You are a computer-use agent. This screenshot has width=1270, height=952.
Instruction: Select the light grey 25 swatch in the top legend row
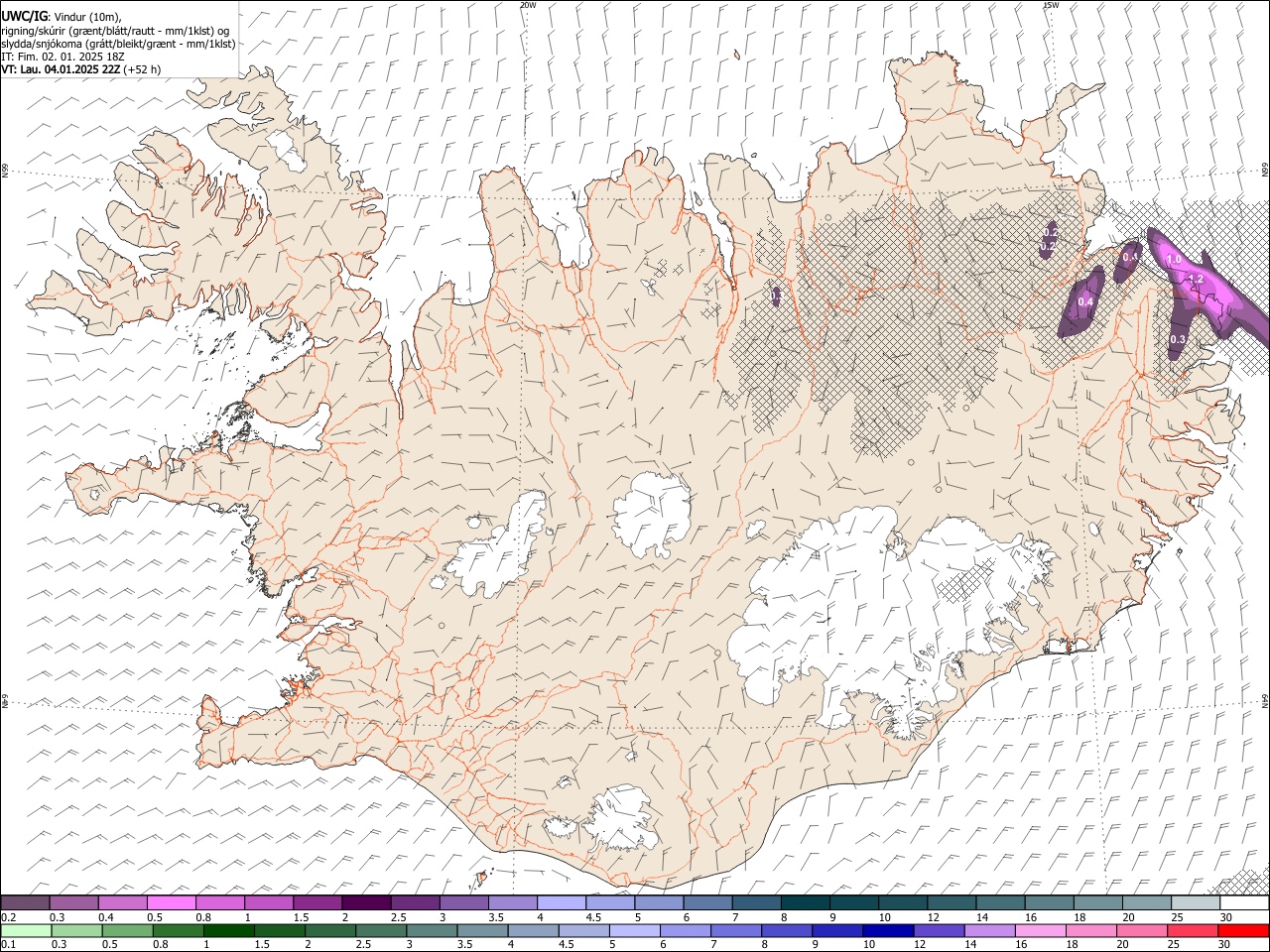point(1196,903)
